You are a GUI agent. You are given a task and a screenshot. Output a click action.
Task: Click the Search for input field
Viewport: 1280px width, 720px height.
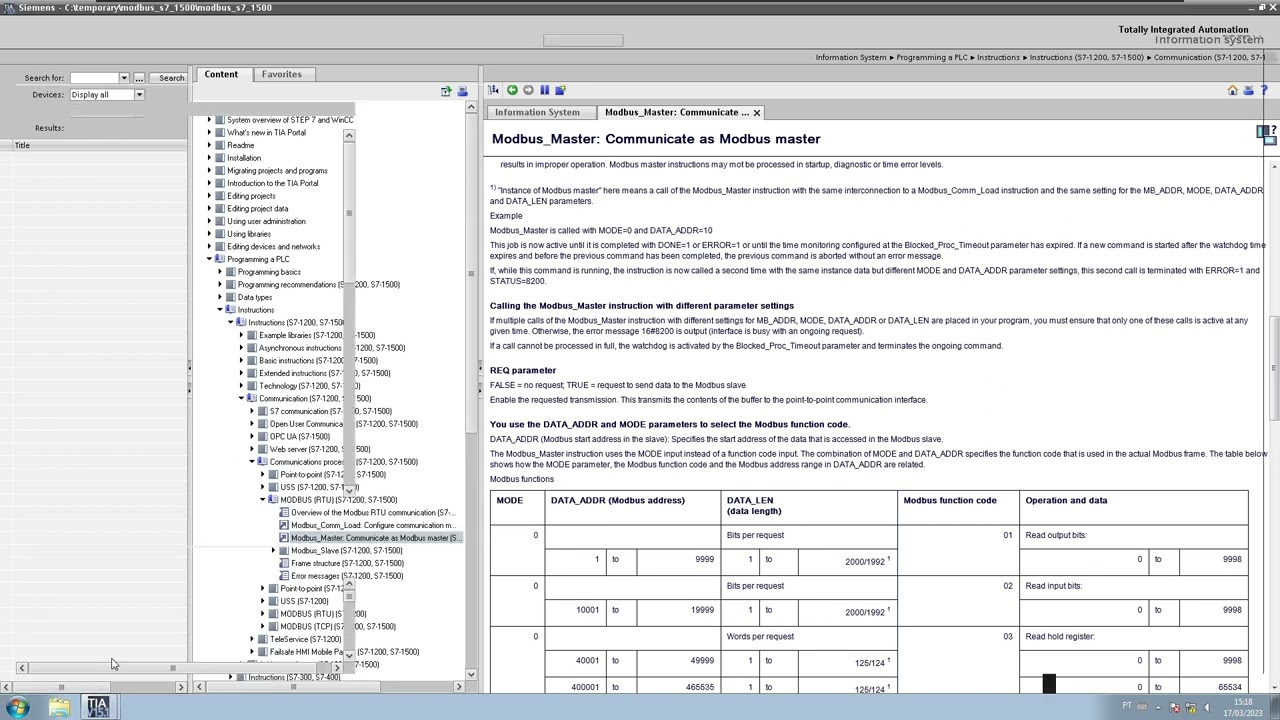94,78
